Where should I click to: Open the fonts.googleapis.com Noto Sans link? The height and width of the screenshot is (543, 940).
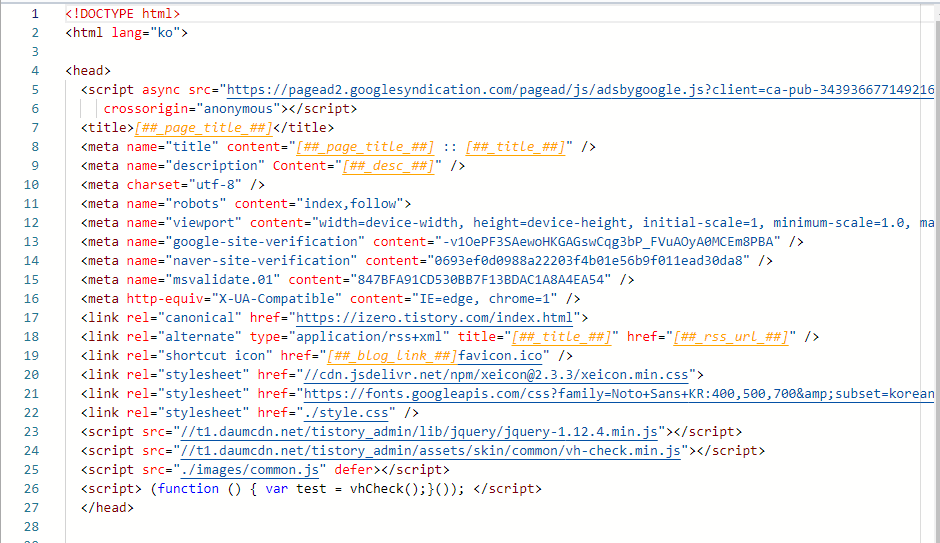point(619,394)
